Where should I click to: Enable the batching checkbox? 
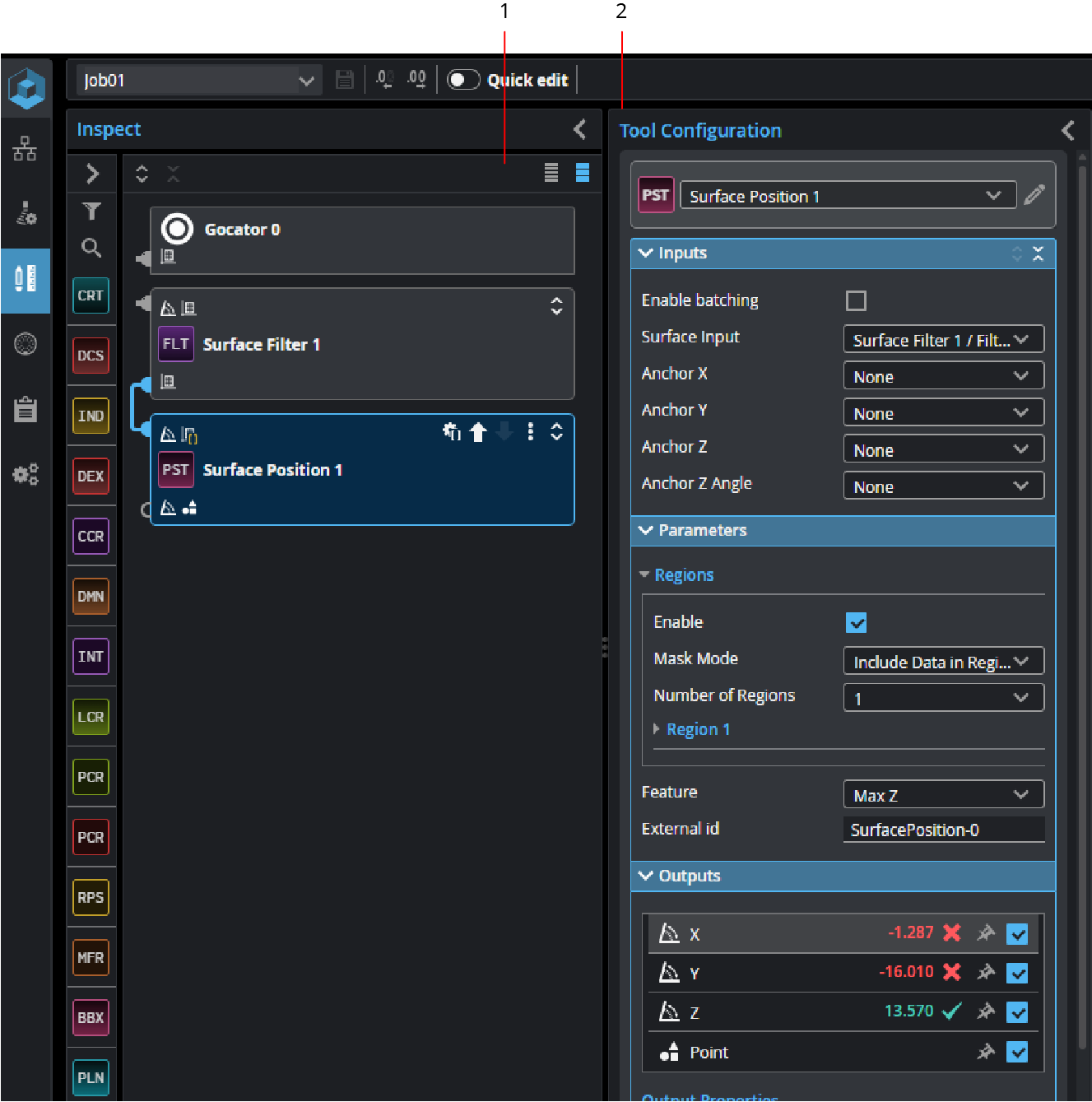coord(856,300)
